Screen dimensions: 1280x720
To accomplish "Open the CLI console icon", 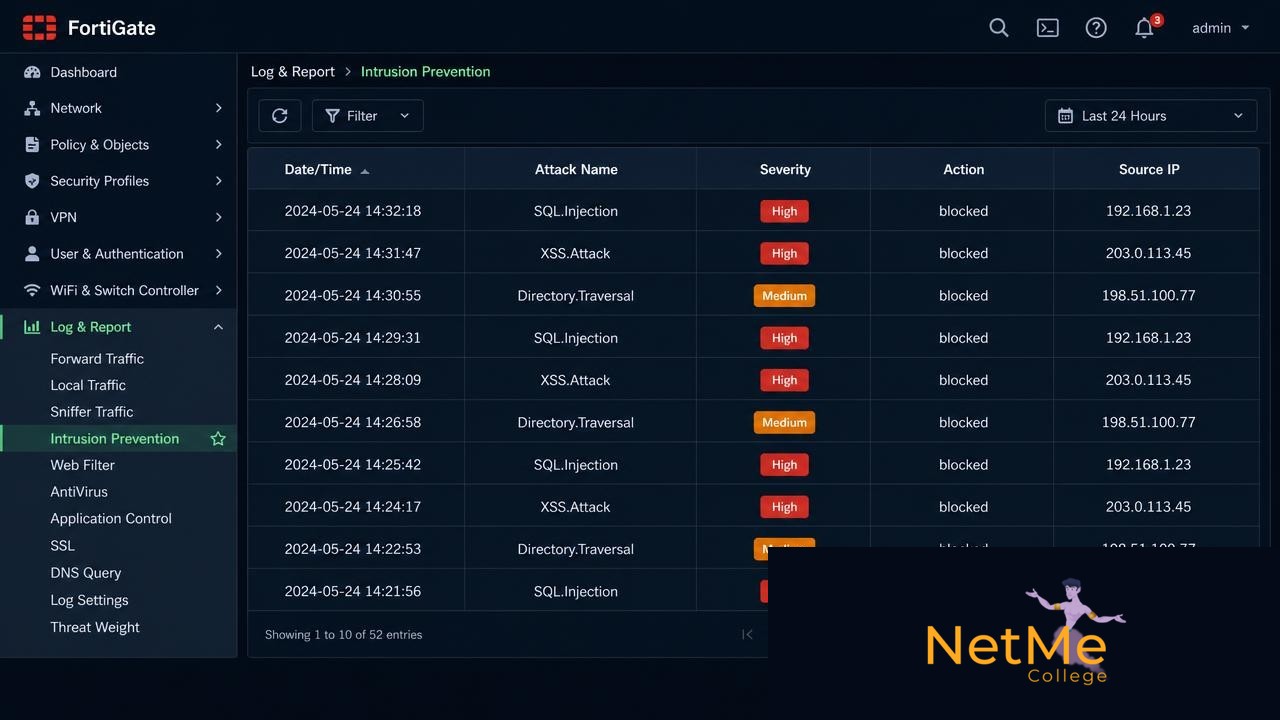I will point(1047,28).
